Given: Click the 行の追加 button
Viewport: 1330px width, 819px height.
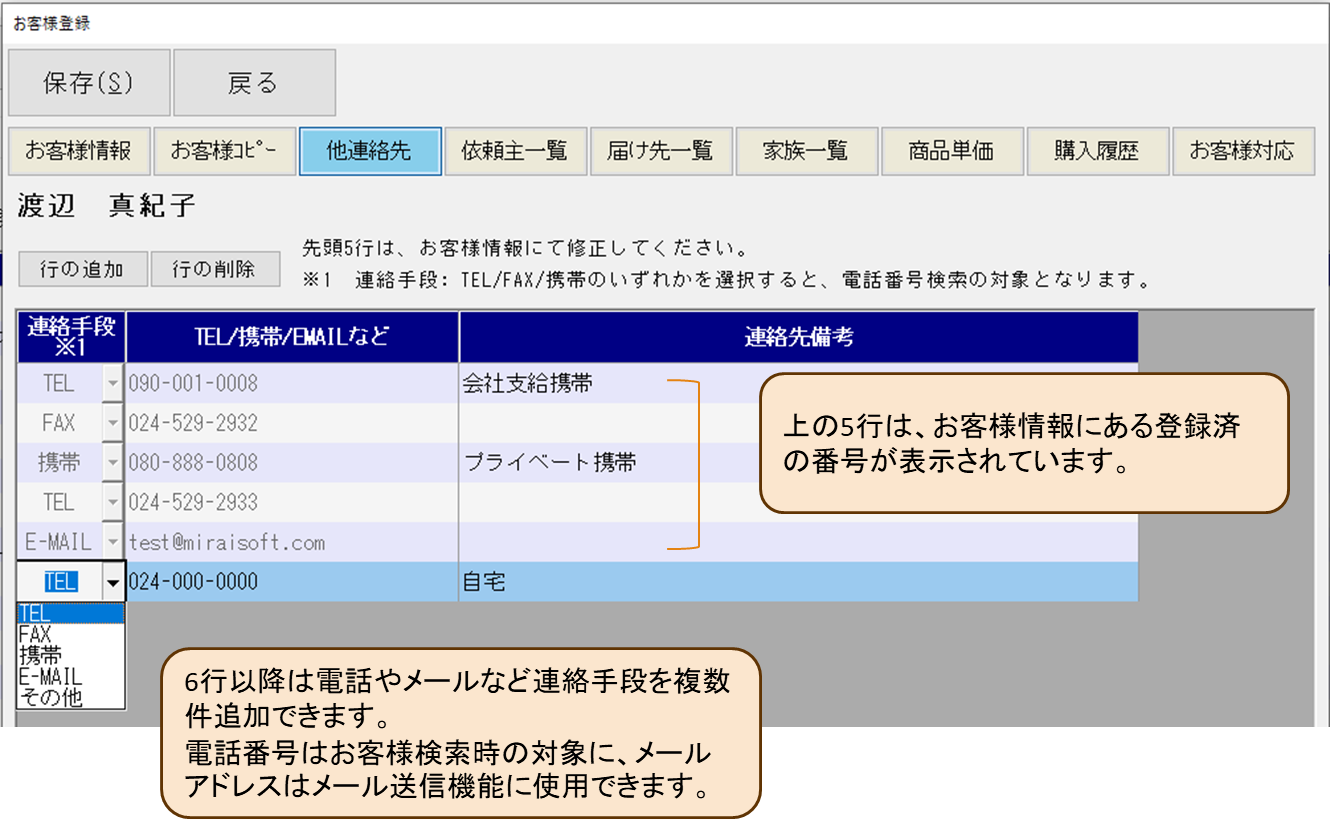Looking at the screenshot, I should [x=82, y=269].
